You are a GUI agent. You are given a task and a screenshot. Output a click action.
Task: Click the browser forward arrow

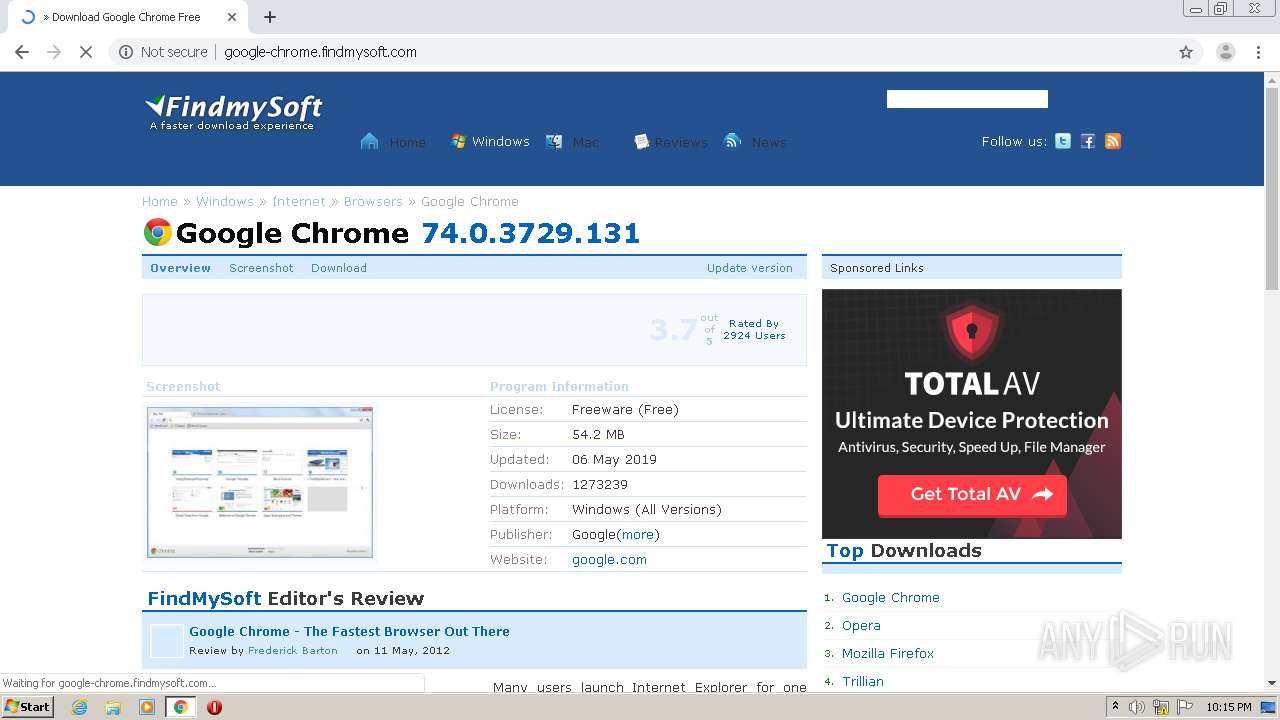click(54, 52)
